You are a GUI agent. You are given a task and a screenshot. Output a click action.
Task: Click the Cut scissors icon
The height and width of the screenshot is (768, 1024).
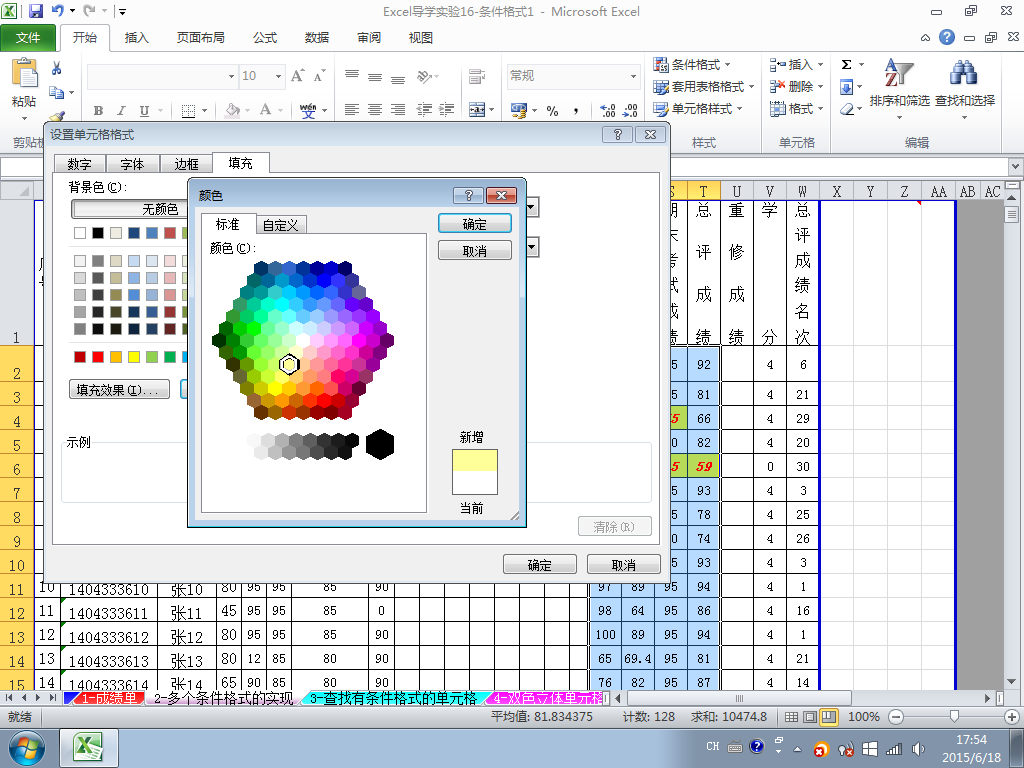pos(57,69)
